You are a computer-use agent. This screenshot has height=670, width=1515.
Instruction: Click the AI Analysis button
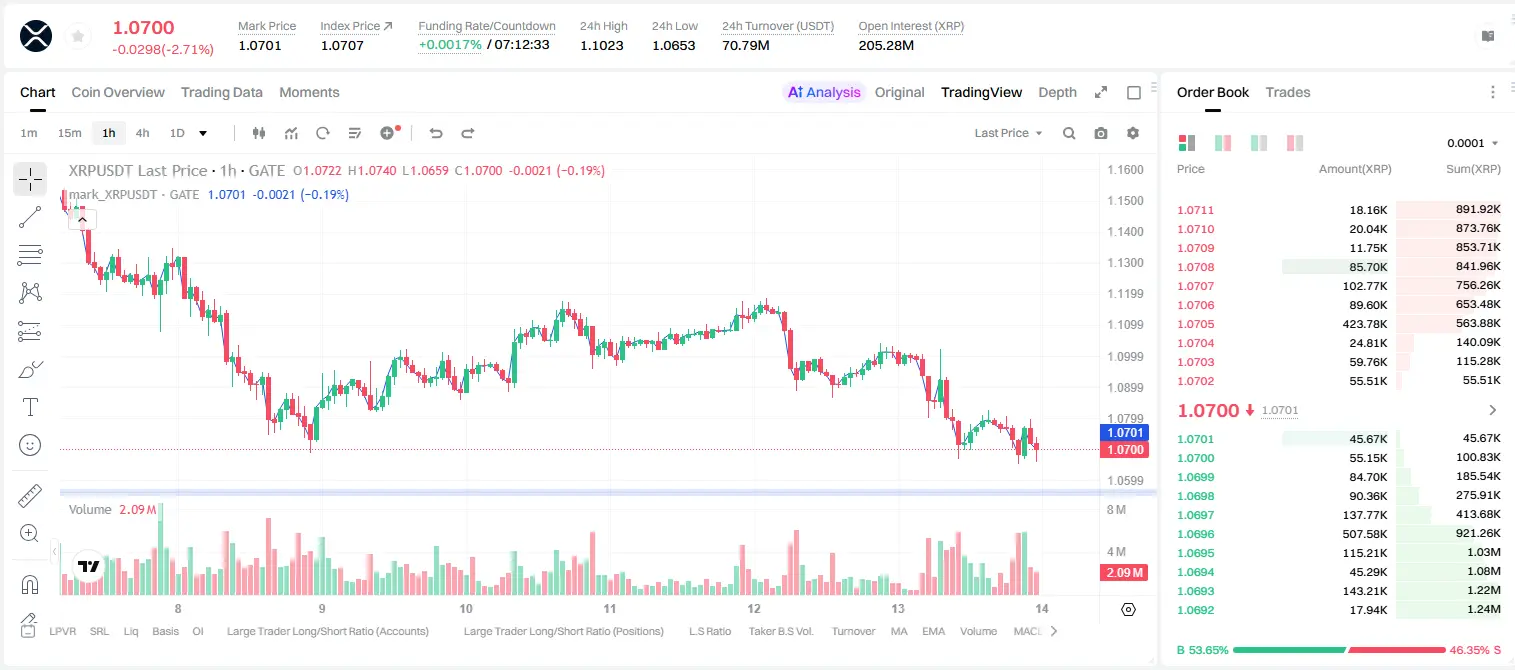824,92
